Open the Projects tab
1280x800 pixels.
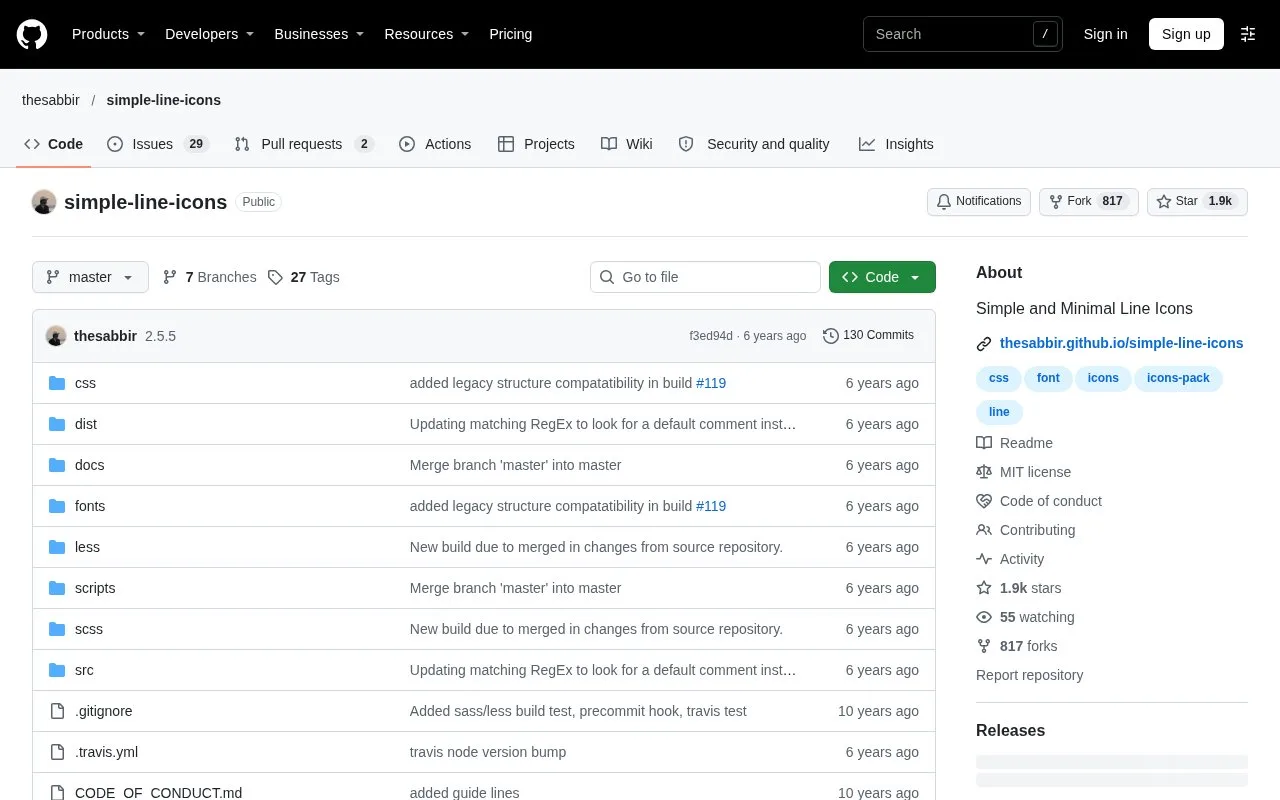click(x=536, y=144)
